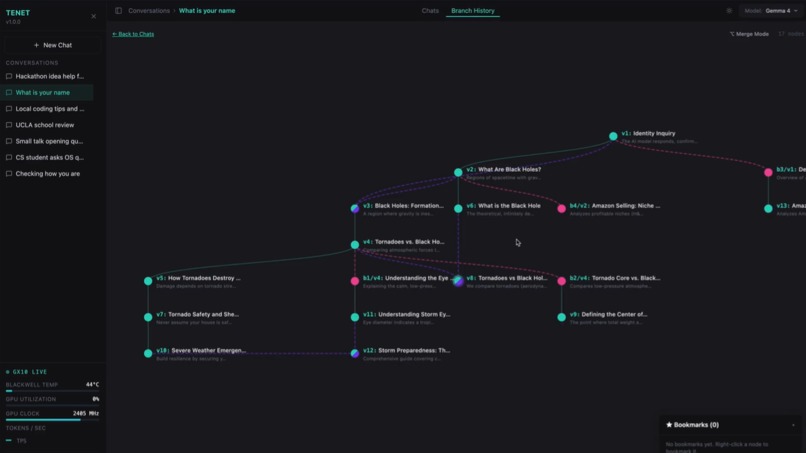806x453 pixels.
Task: Click the 'v12: Storm Preparedness' label
Action: [x=406, y=351]
